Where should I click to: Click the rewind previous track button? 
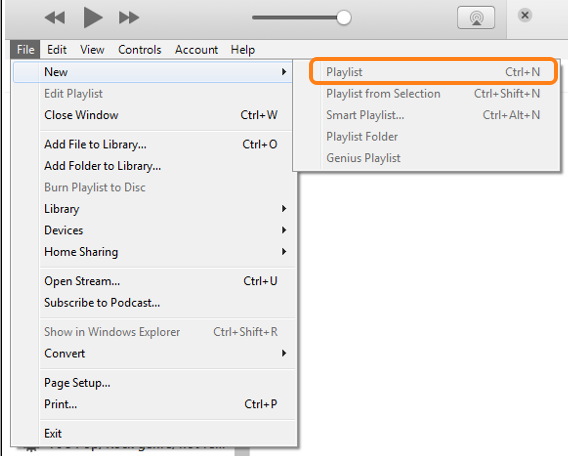click(x=55, y=17)
